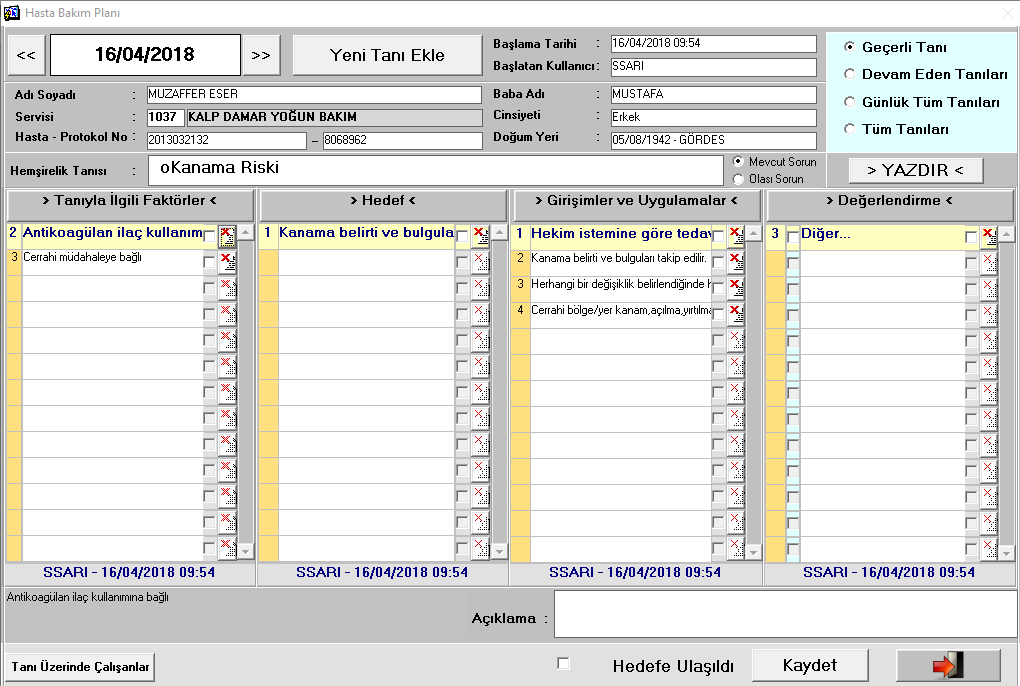Choose the Olası Sorun radio button
The image size is (1020, 686).
pyautogui.click(x=739, y=179)
